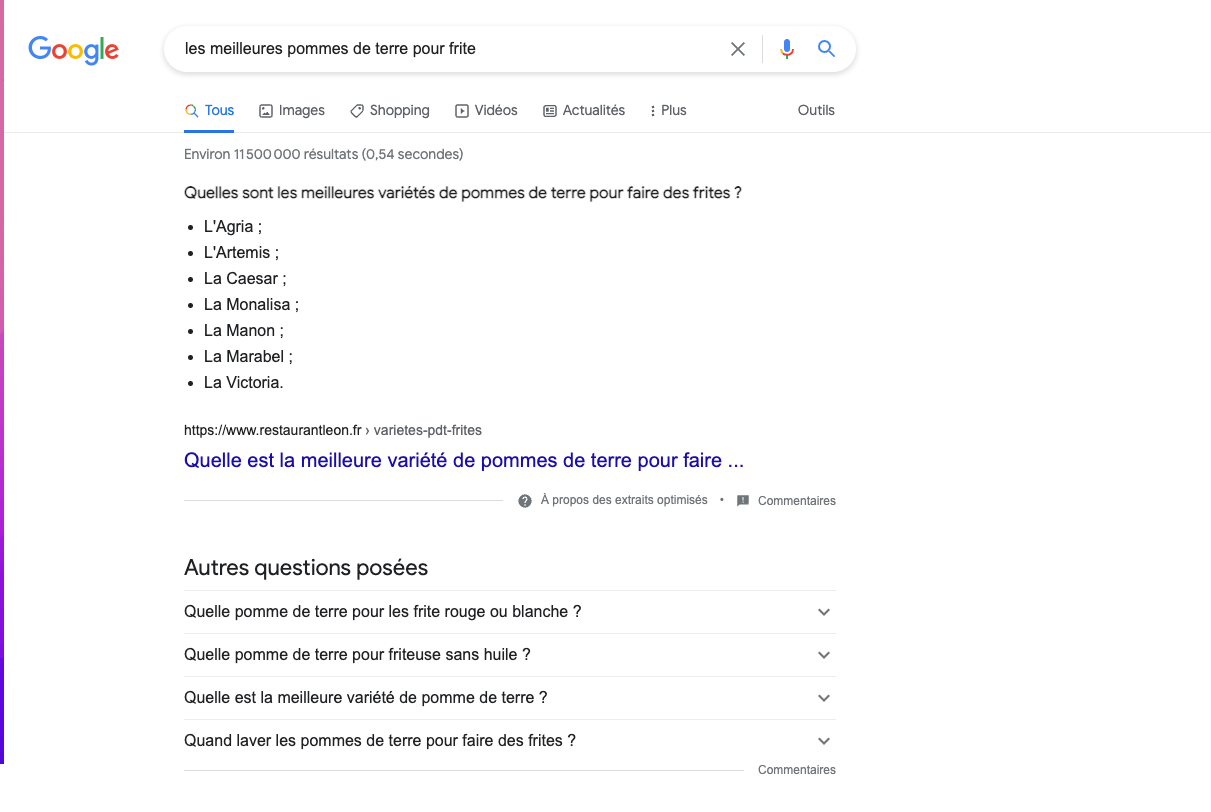Open the Plus more options menu
Image resolution: width=1211 pixels, height=812 pixels.
coord(668,111)
